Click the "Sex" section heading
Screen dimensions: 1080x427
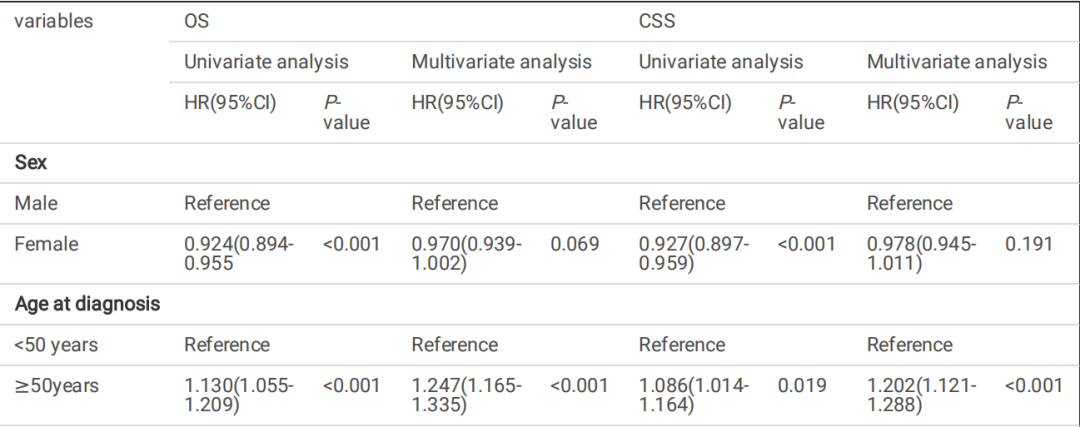[x=30, y=163]
